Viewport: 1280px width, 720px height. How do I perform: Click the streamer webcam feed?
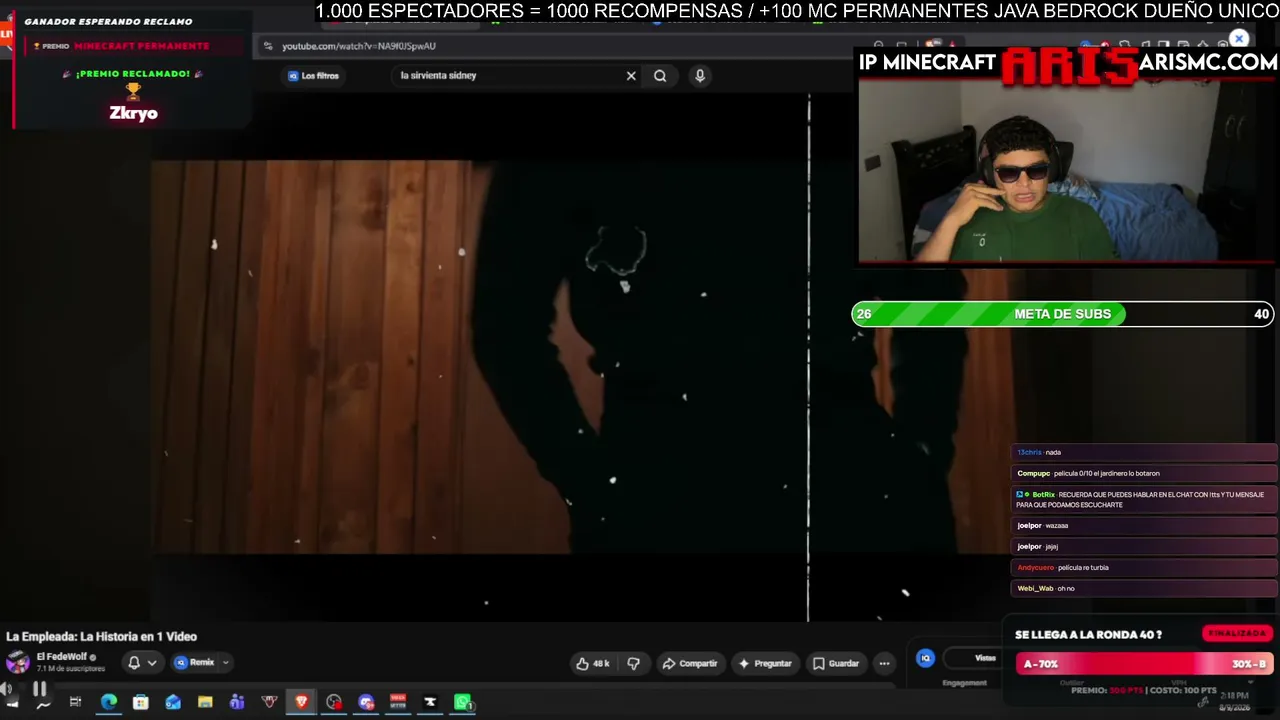click(1066, 171)
